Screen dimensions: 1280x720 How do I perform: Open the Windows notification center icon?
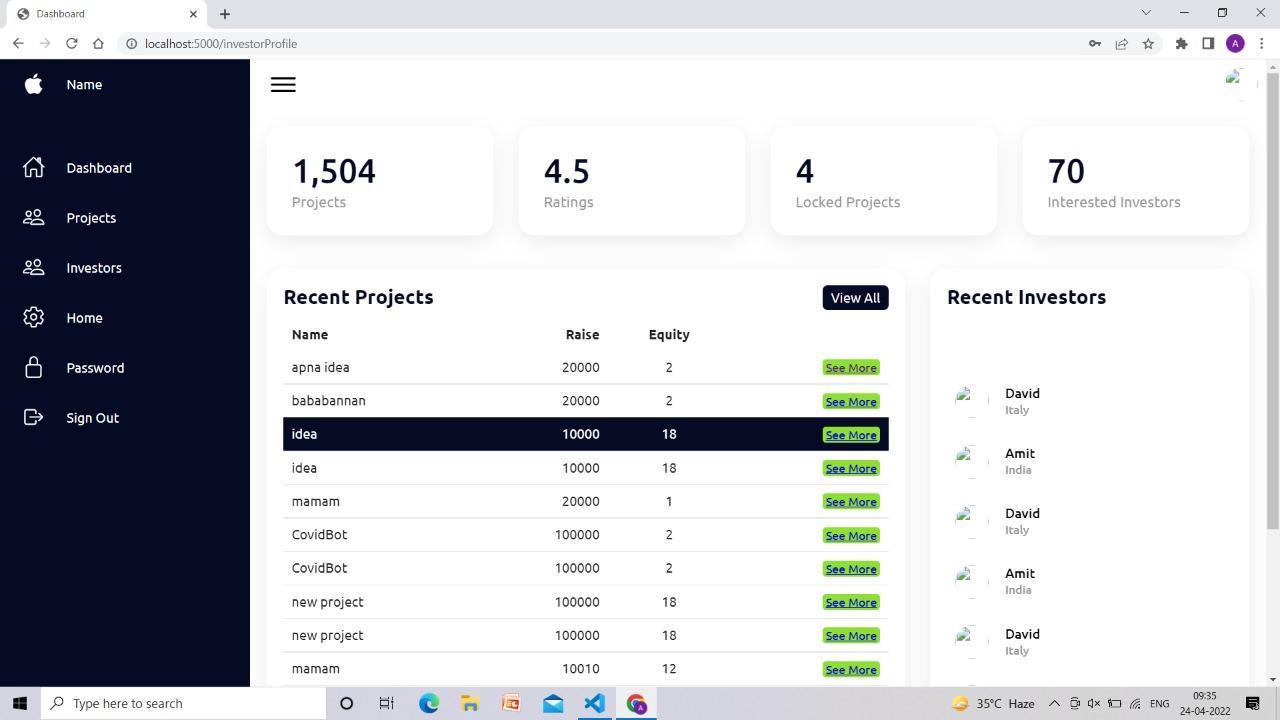[x=1253, y=703]
